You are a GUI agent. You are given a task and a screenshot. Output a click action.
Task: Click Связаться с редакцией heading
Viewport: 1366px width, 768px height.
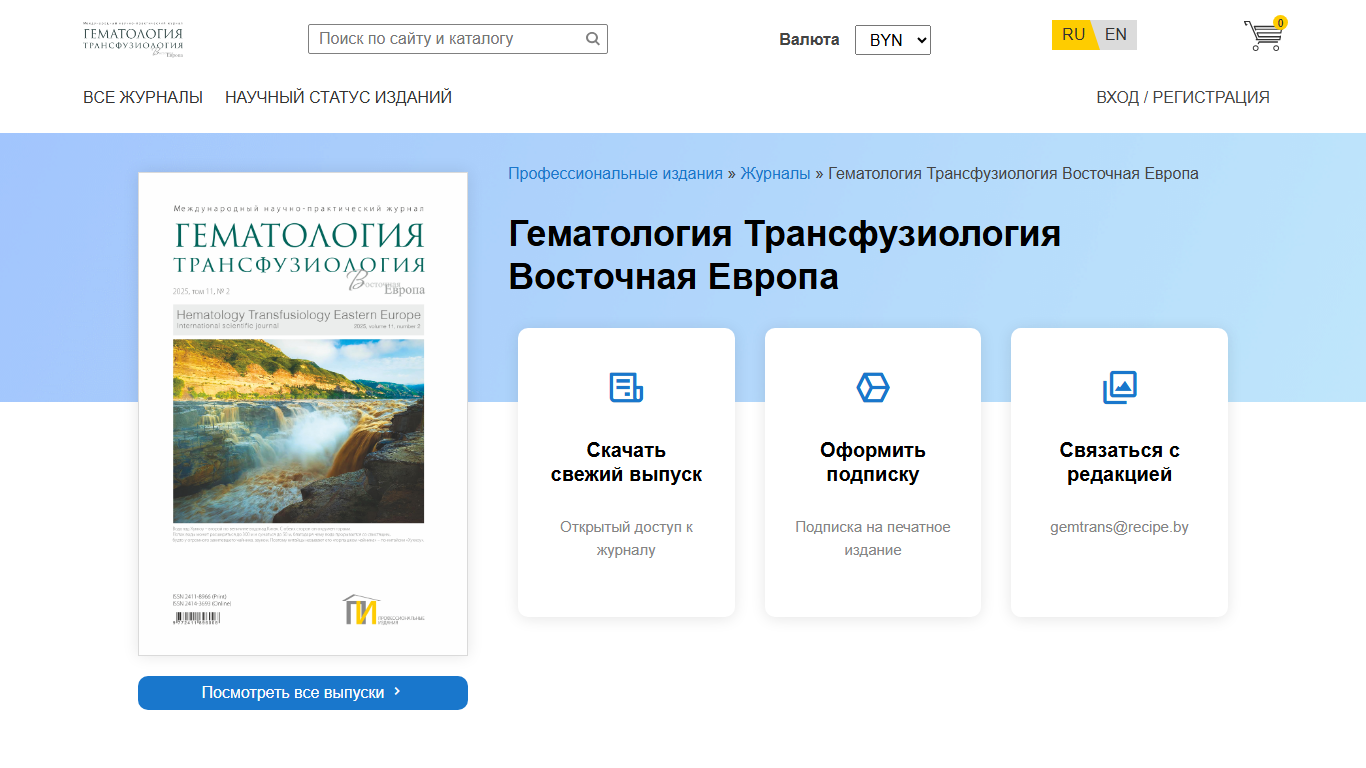pos(1120,462)
